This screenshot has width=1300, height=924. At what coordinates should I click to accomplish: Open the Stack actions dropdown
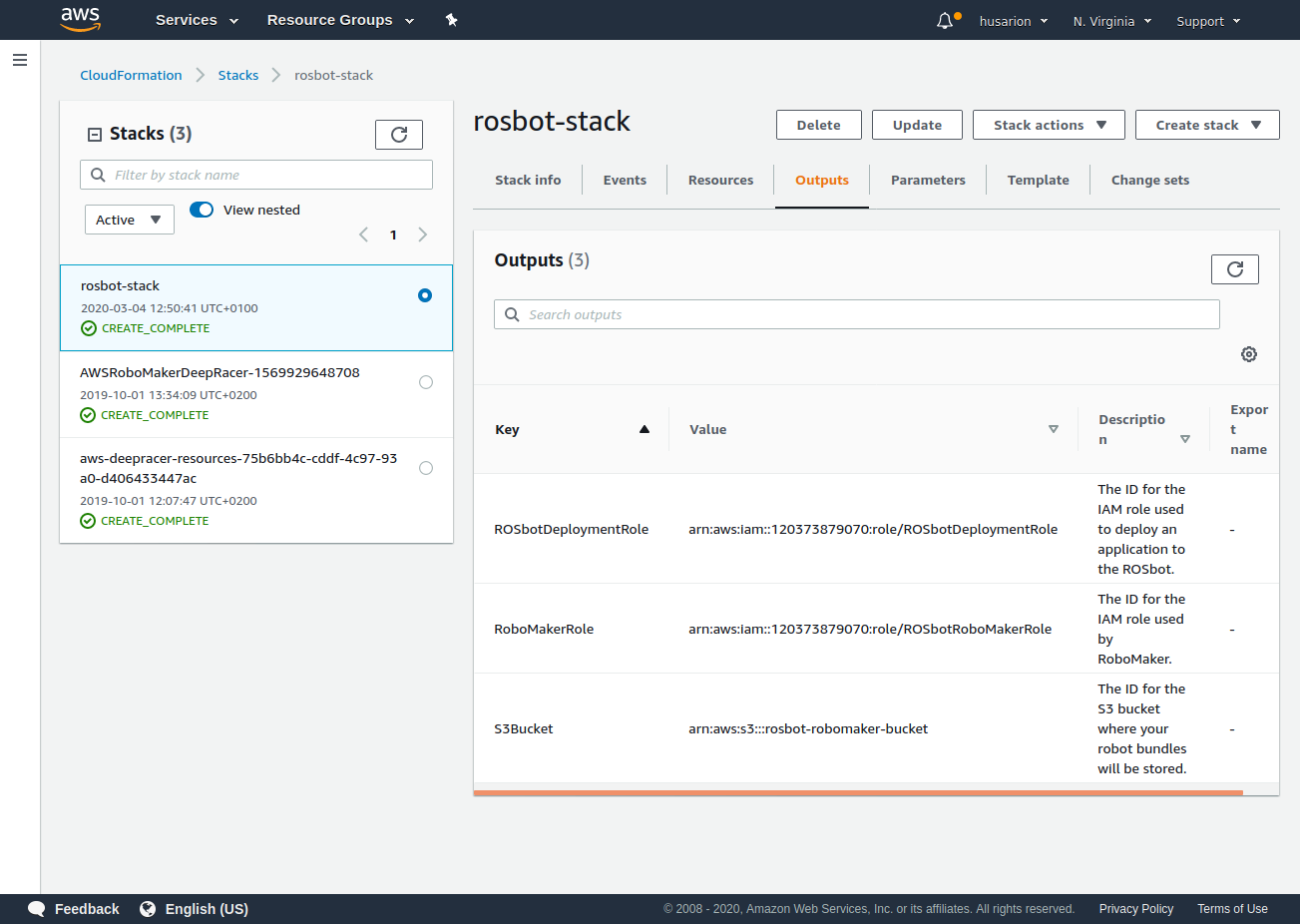point(1049,125)
